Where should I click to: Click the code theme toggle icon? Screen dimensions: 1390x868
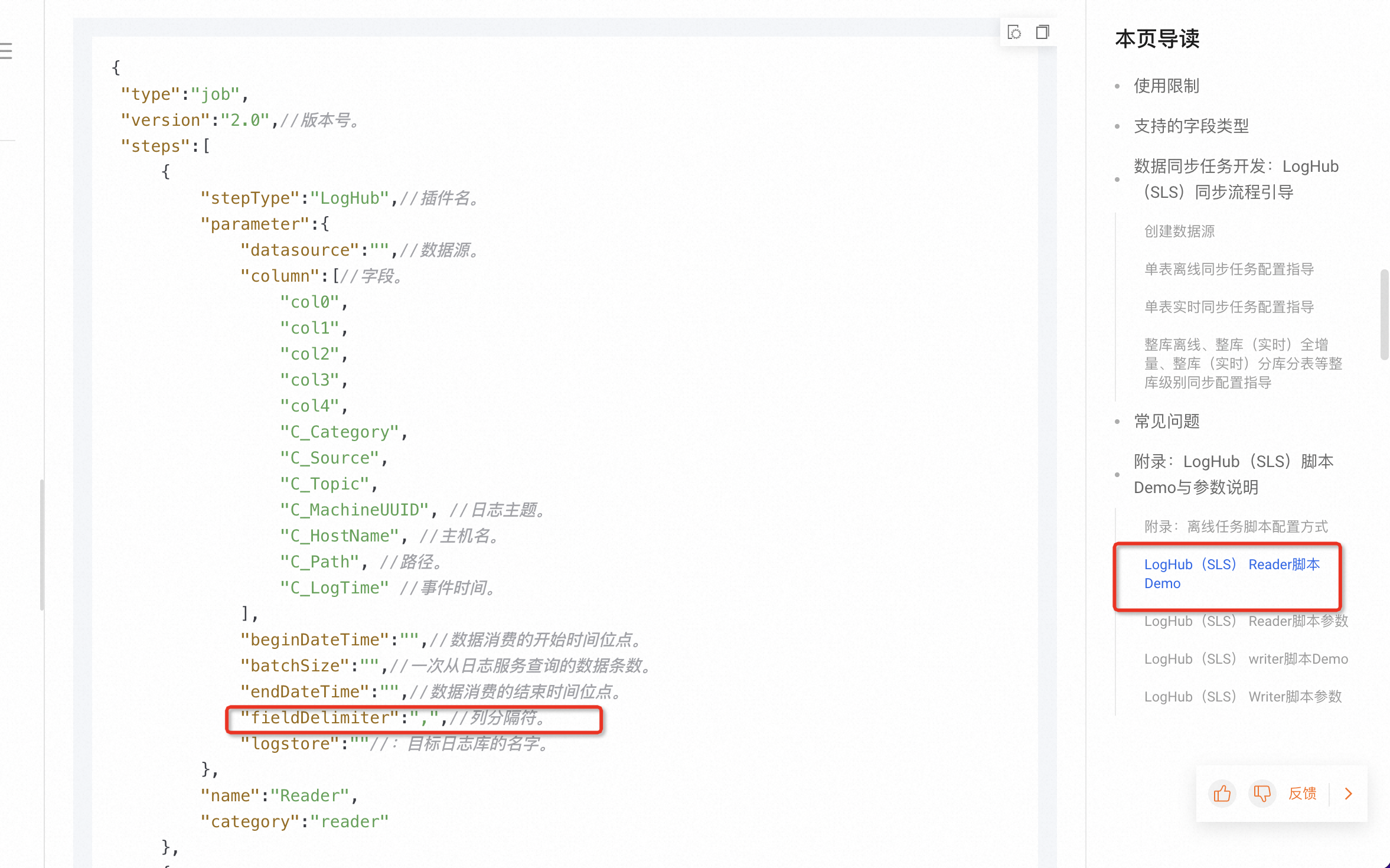pyautogui.click(x=1014, y=32)
